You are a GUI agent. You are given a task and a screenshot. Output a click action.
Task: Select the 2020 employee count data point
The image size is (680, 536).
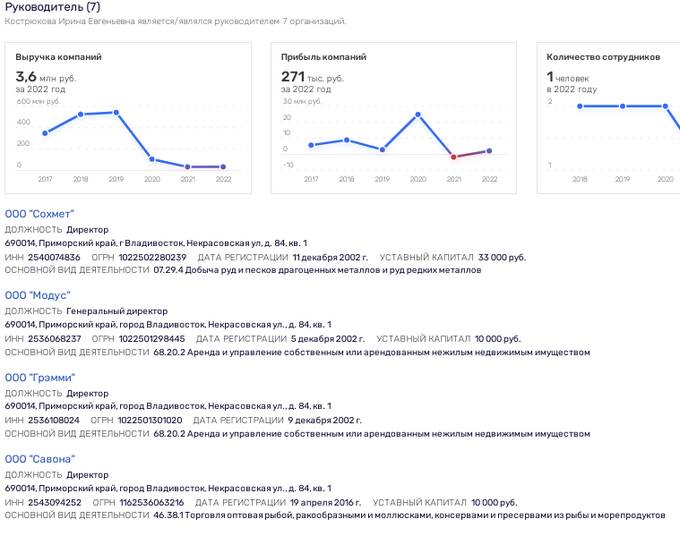point(665,106)
